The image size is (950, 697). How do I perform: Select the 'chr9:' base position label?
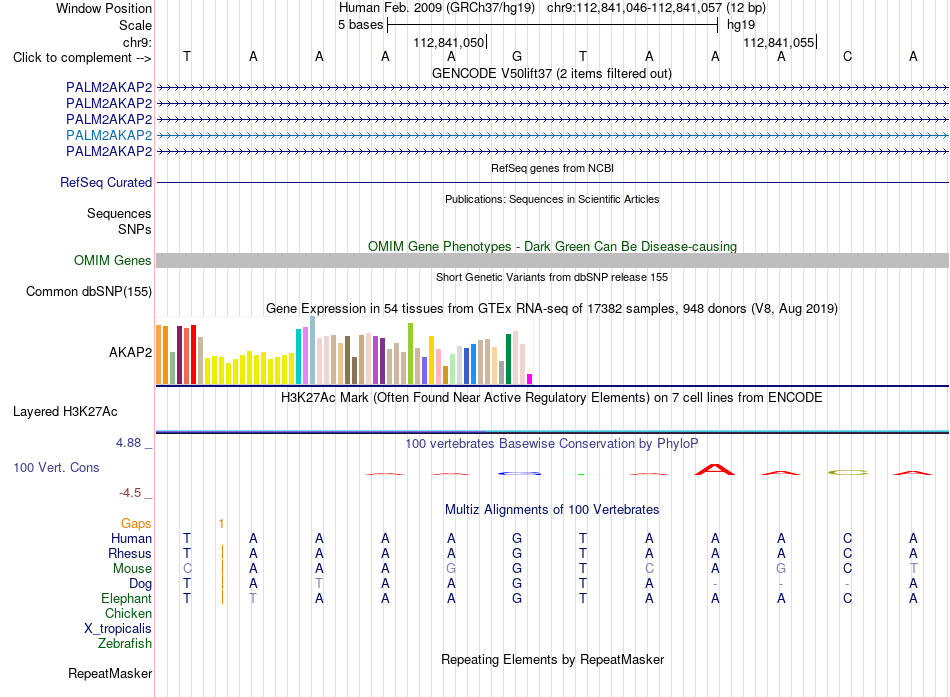tap(138, 42)
